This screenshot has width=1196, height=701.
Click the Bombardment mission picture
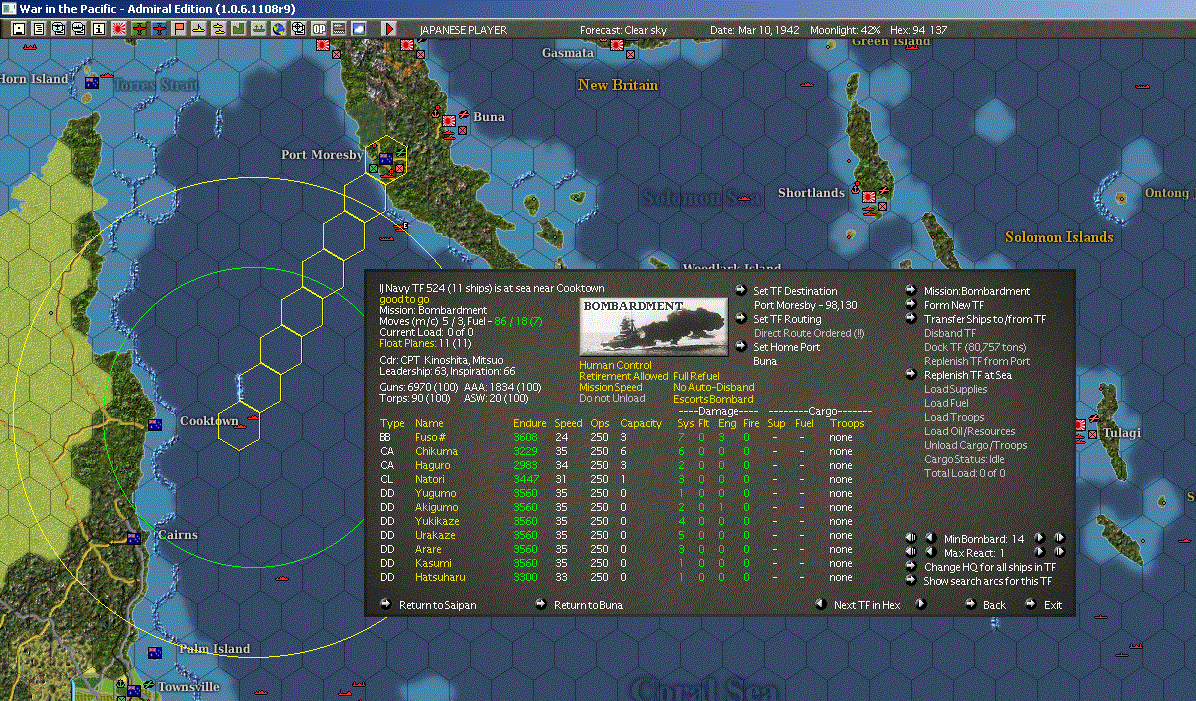(x=654, y=326)
